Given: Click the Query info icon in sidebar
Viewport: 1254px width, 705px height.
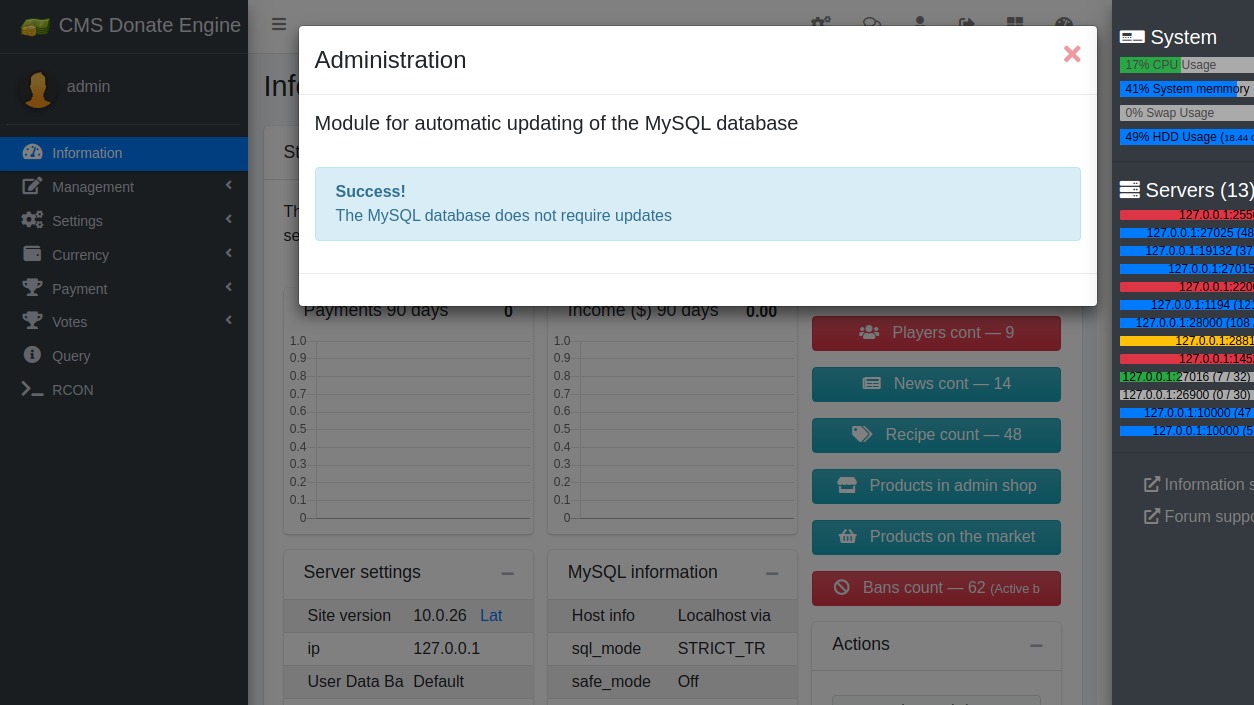Looking at the screenshot, I should (x=32, y=355).
